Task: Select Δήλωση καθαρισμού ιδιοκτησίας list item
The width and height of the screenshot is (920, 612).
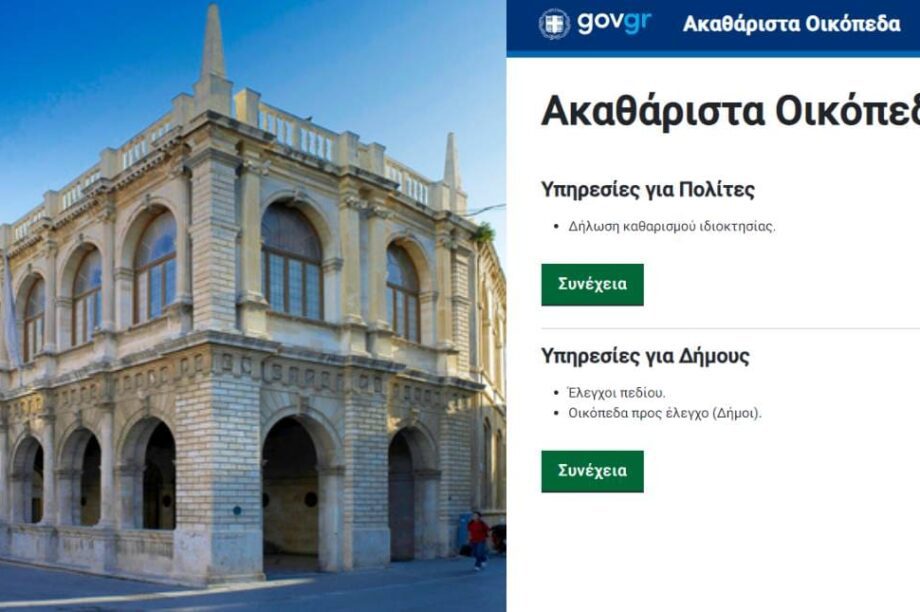Action: tap(671, 226)
